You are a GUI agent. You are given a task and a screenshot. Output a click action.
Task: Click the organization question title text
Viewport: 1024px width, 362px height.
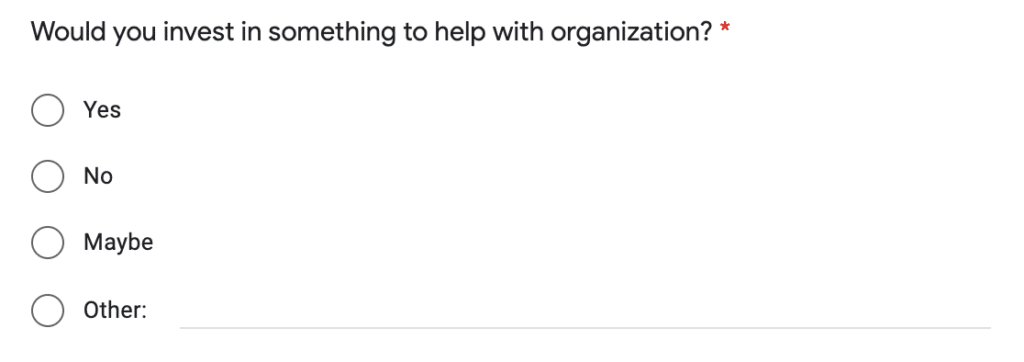(x=371, y=32)
